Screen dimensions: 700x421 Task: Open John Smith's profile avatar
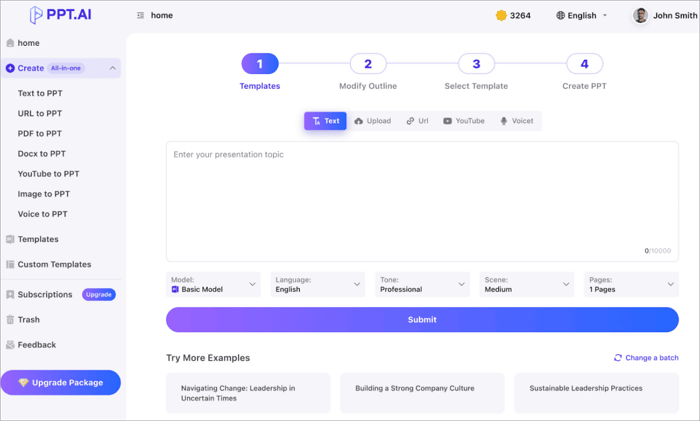click(640, 16)
